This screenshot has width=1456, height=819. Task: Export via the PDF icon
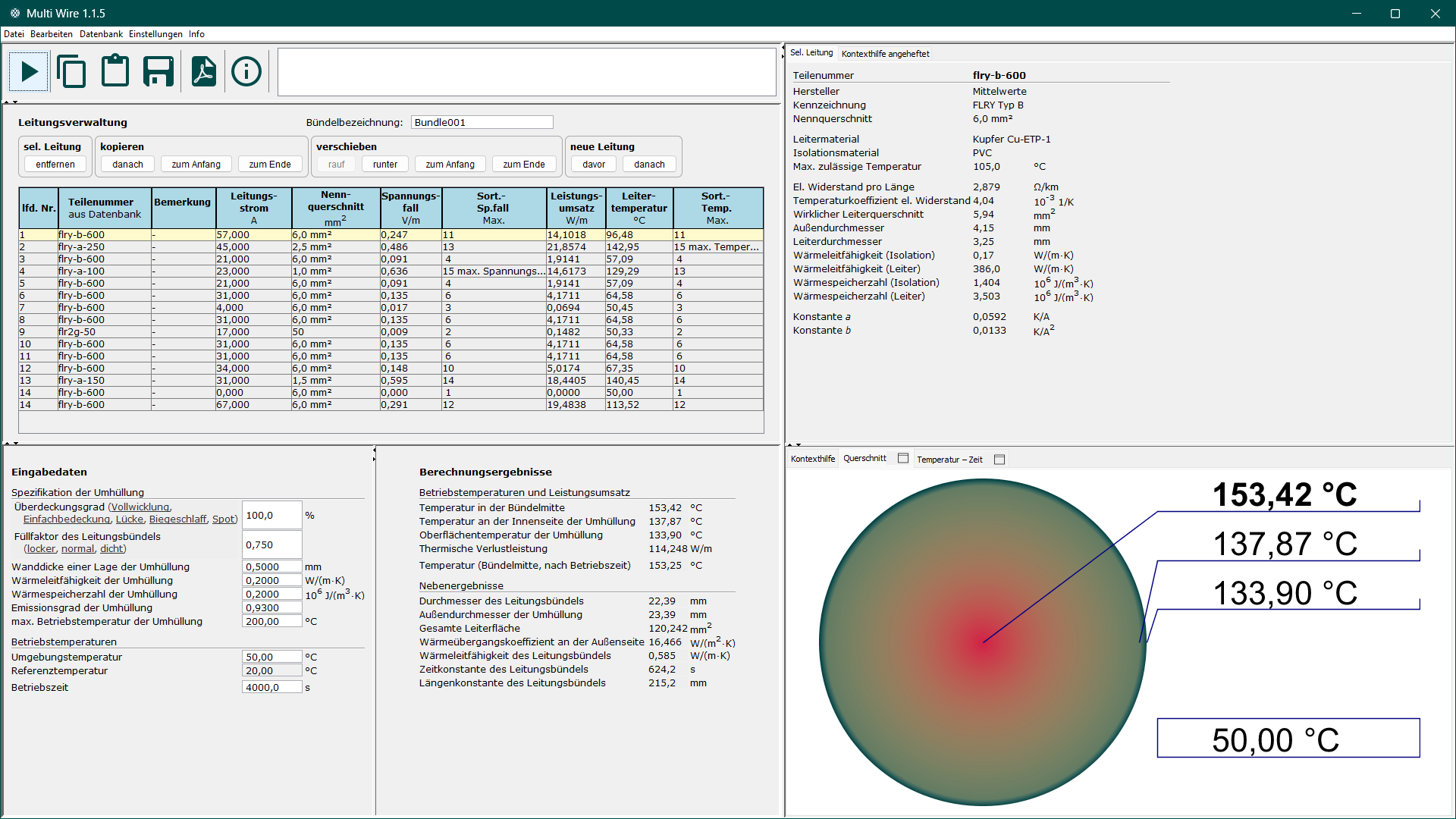203,71
